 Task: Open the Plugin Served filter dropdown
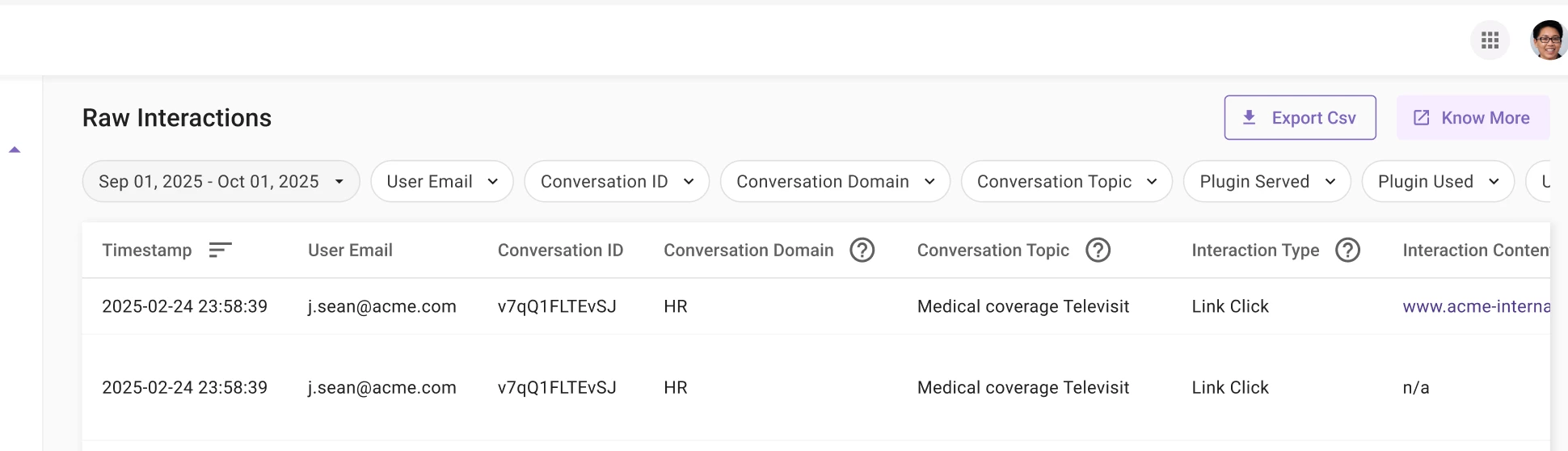pyautogui.click(x=1267, y=182)
